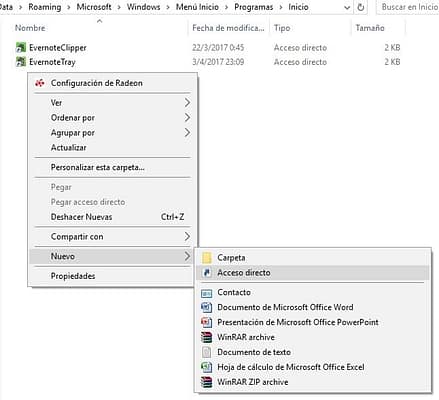
Task: Expand the Nuevo submenu arrow
Action: pos(187,256)
